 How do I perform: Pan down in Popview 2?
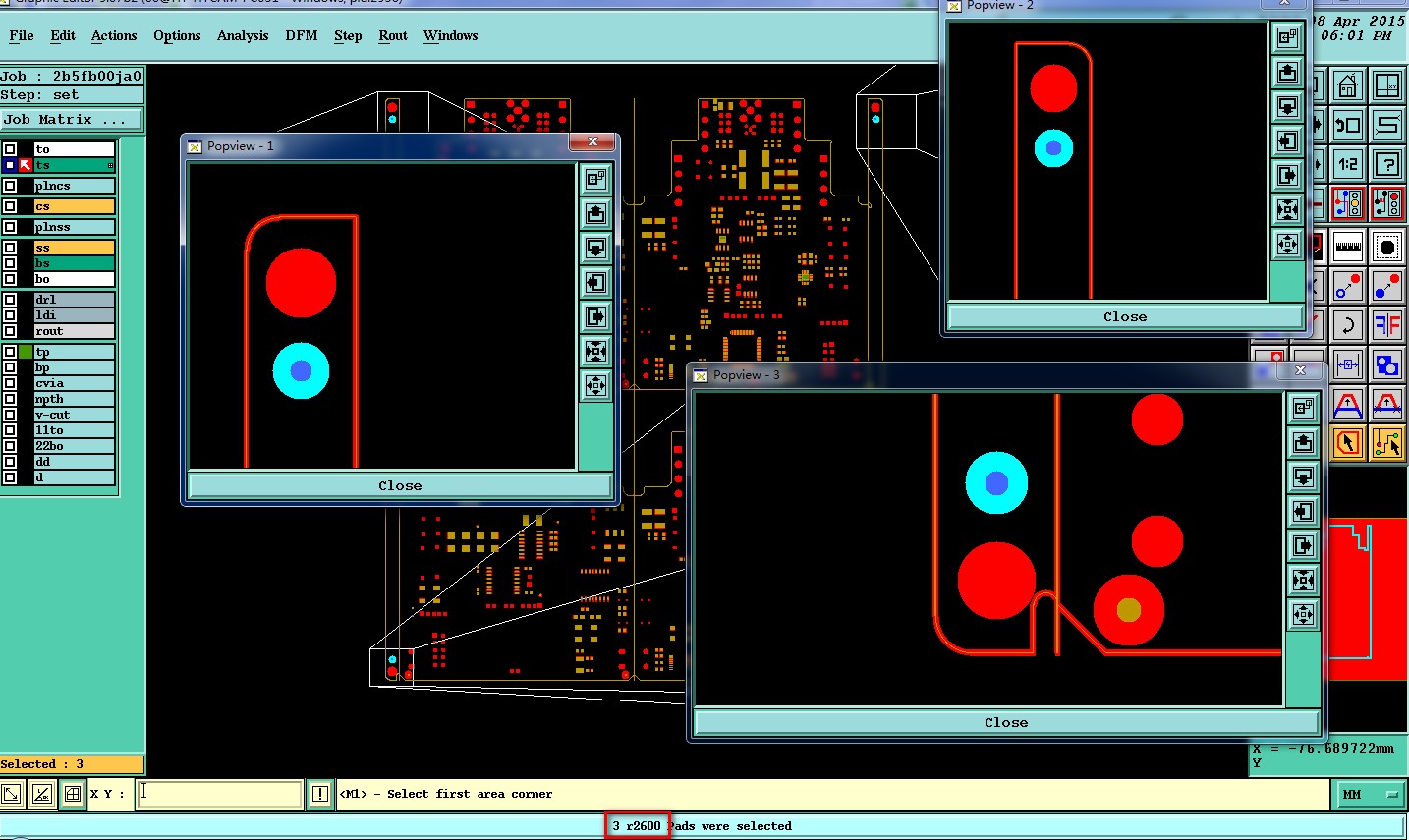1287,107
